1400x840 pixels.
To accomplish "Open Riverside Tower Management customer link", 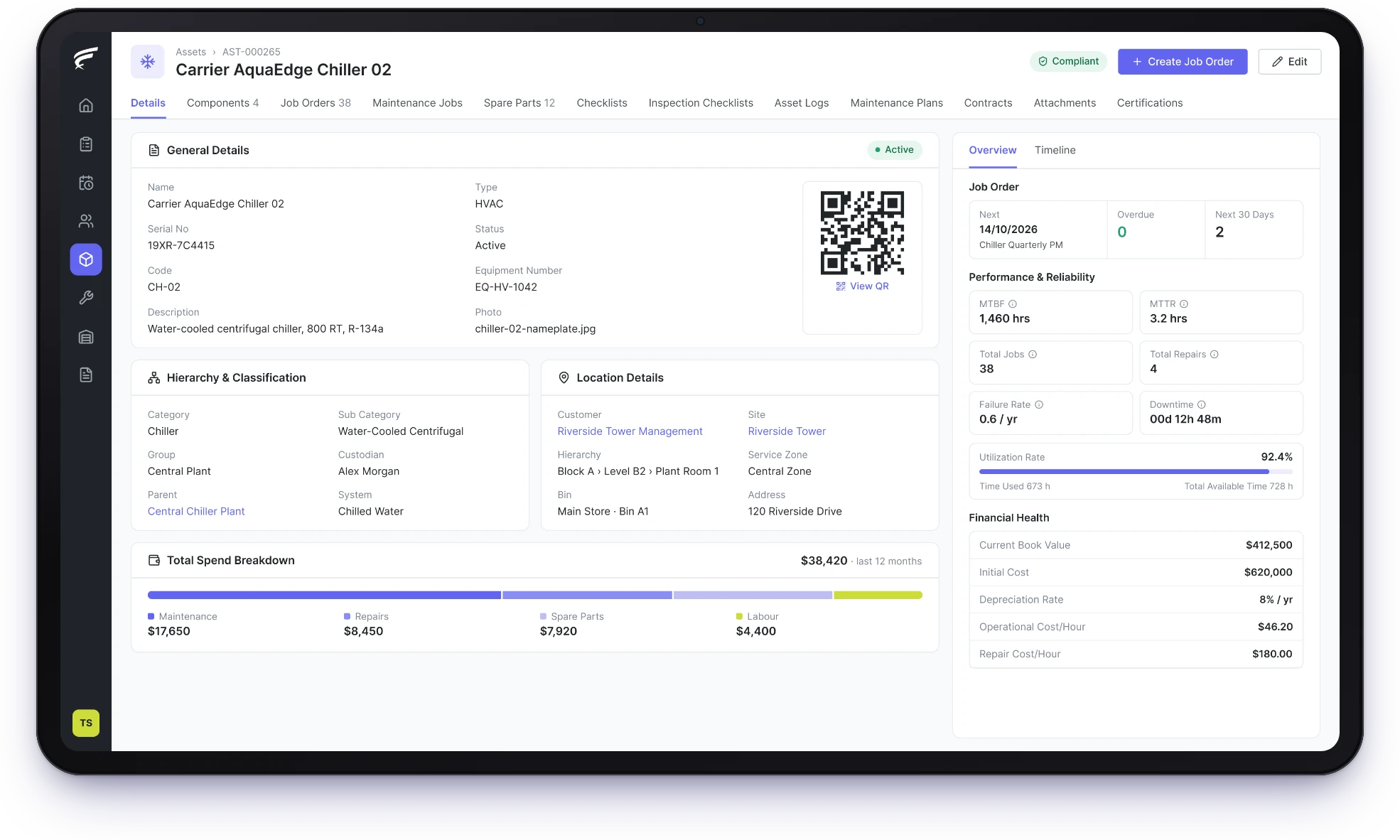I will 630,431.
